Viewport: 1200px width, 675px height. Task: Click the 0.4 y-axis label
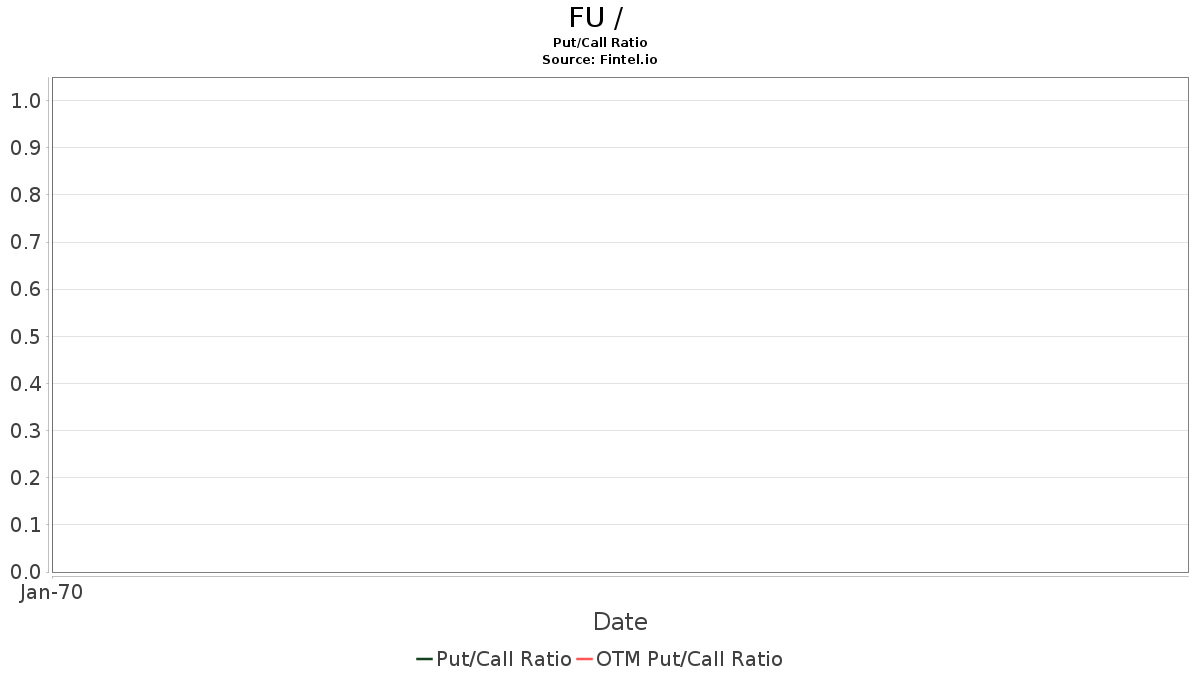pyautogui.click(x=26, y=383)
